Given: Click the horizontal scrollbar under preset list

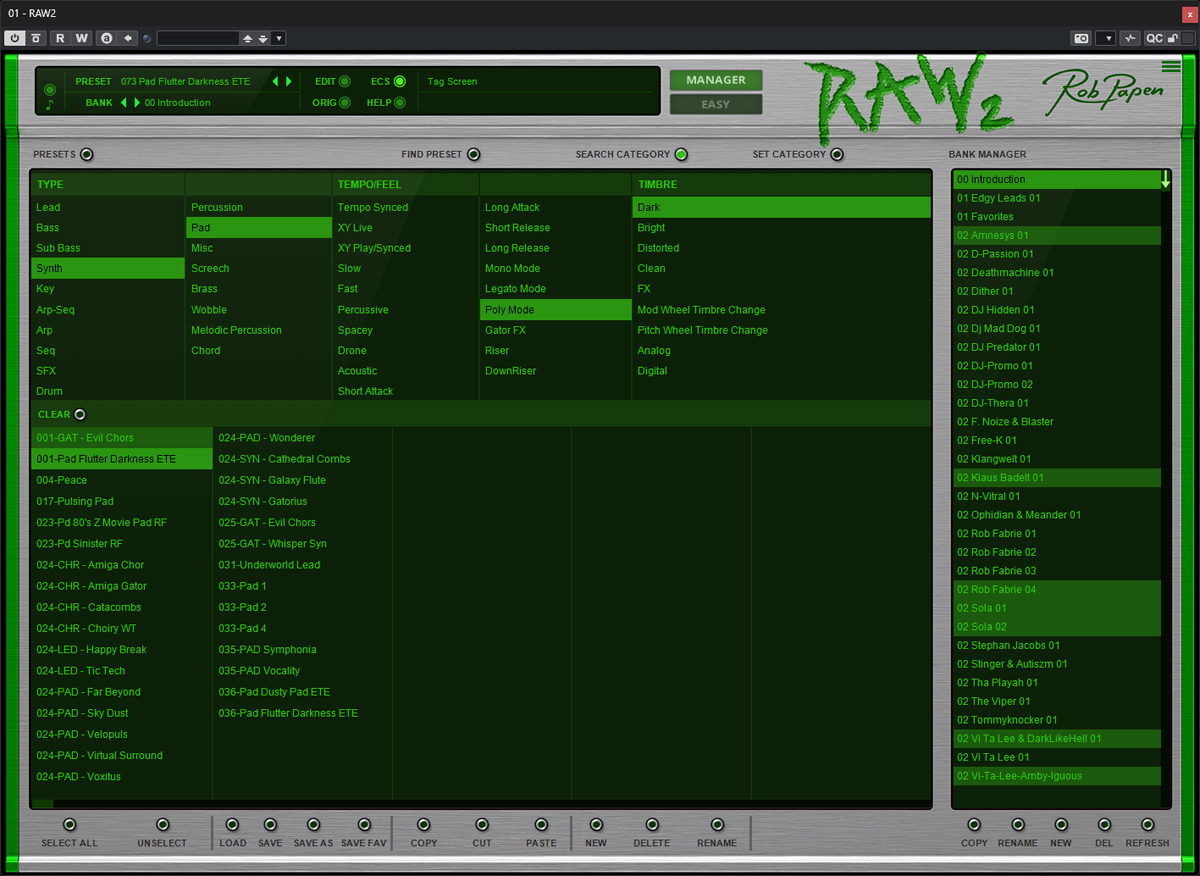Looking at the screenshot, I should point(480,803).
